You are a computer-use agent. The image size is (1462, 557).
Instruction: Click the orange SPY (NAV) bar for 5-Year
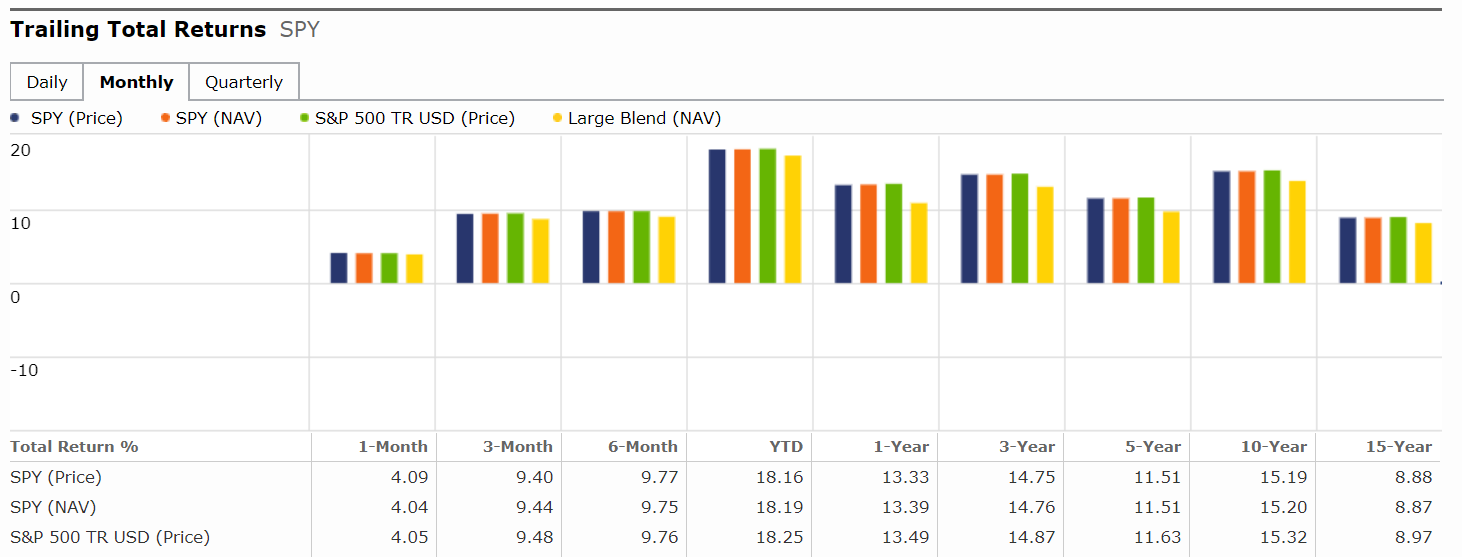tap(1121, 241)
